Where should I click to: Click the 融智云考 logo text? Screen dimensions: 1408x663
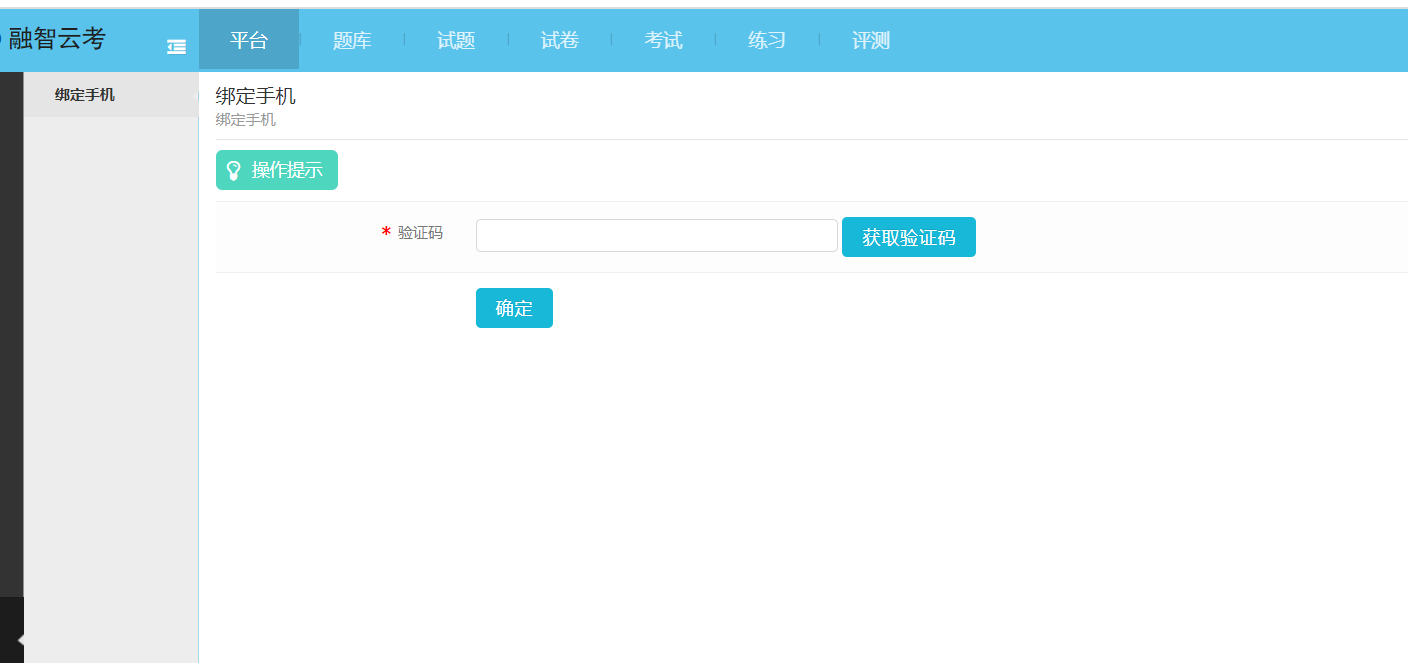[57, 39]
